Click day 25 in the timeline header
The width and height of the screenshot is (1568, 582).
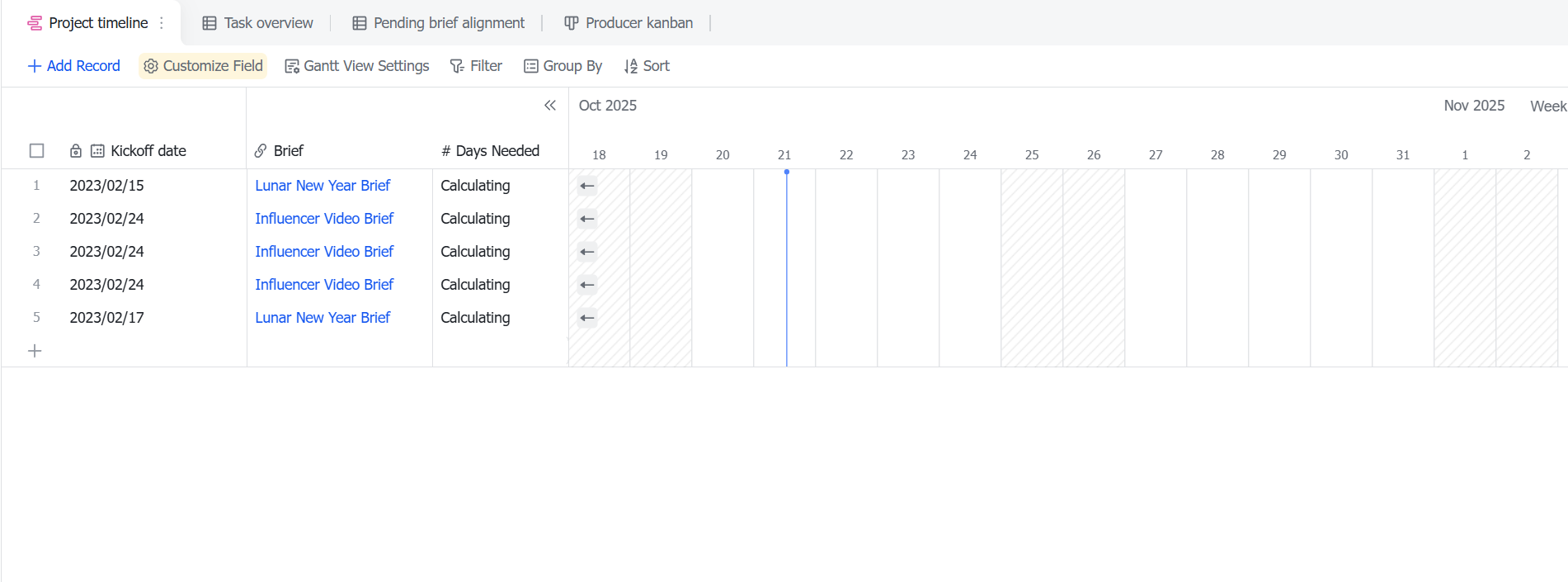1032,154
